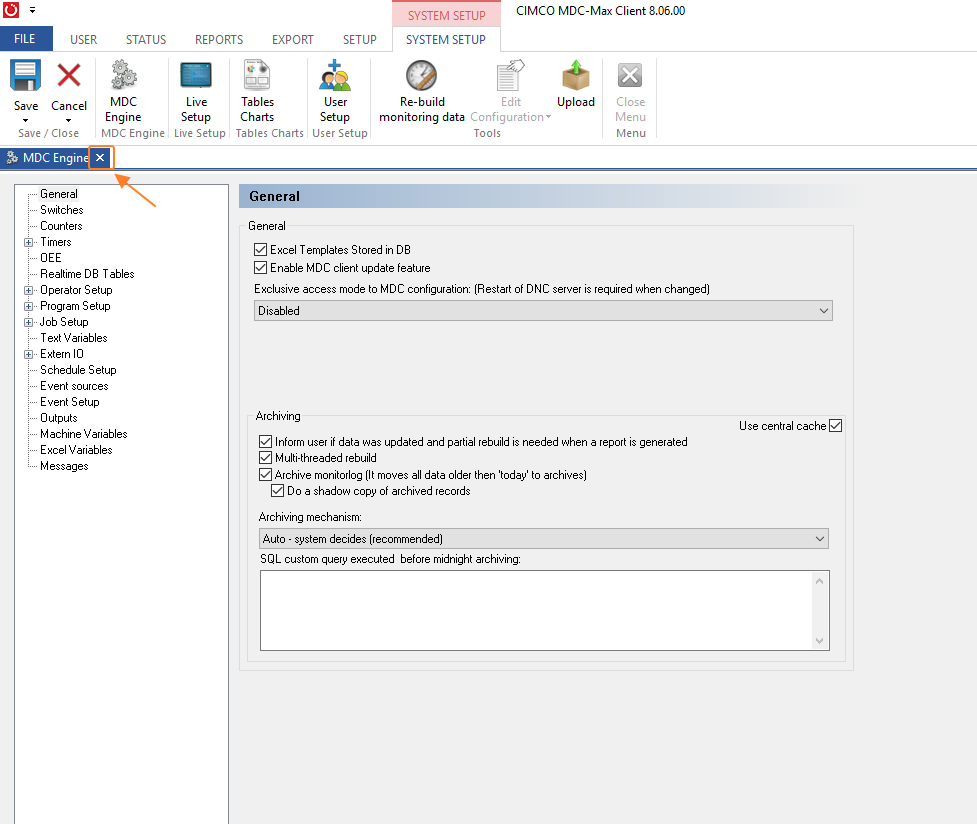
Task: Switch to the STATUS ribbon tab
Action: click(x=146, y=39)
